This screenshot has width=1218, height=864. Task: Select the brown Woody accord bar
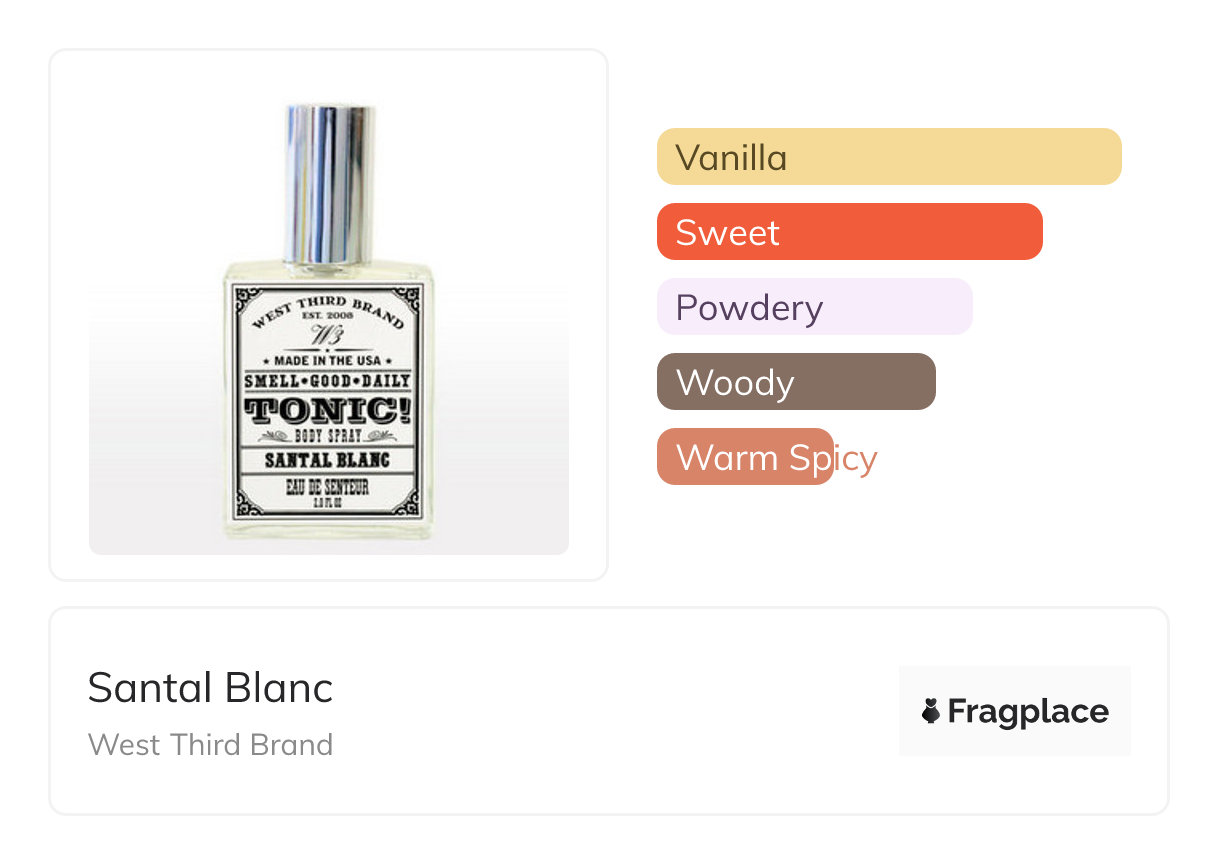[795, 382]
